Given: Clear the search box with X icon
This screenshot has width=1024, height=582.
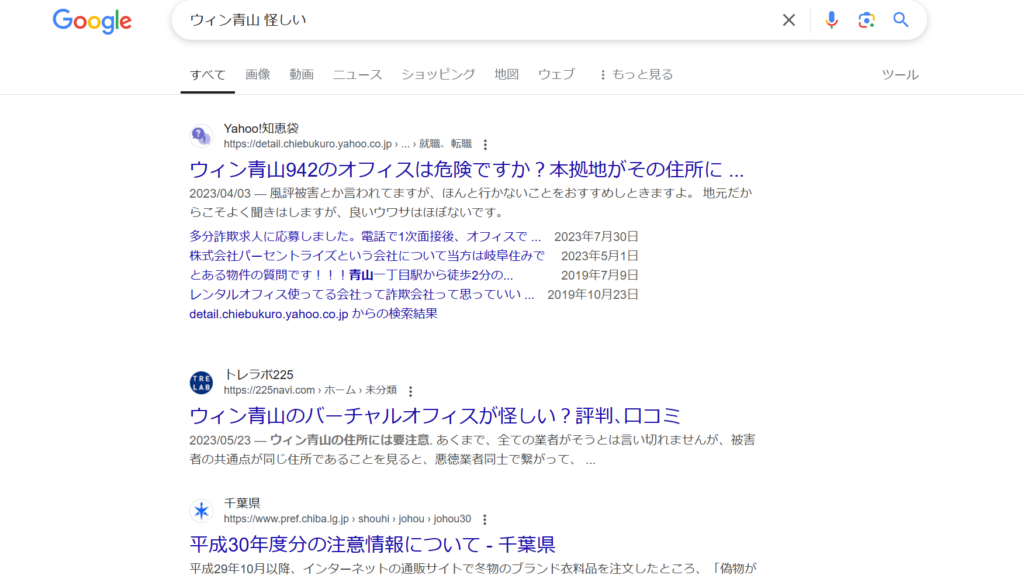Looking at the screenshot, I should (x=789, y=20).
